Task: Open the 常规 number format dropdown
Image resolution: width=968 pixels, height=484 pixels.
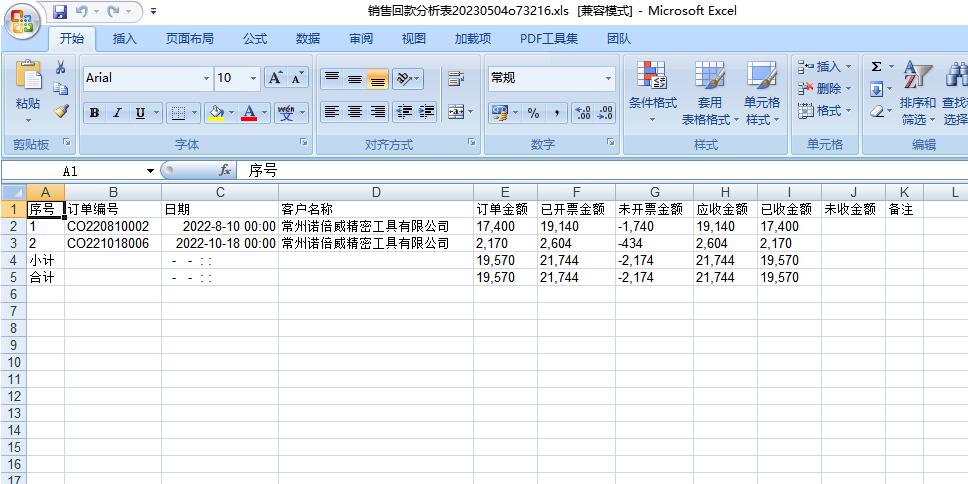Action: [608, 78]
